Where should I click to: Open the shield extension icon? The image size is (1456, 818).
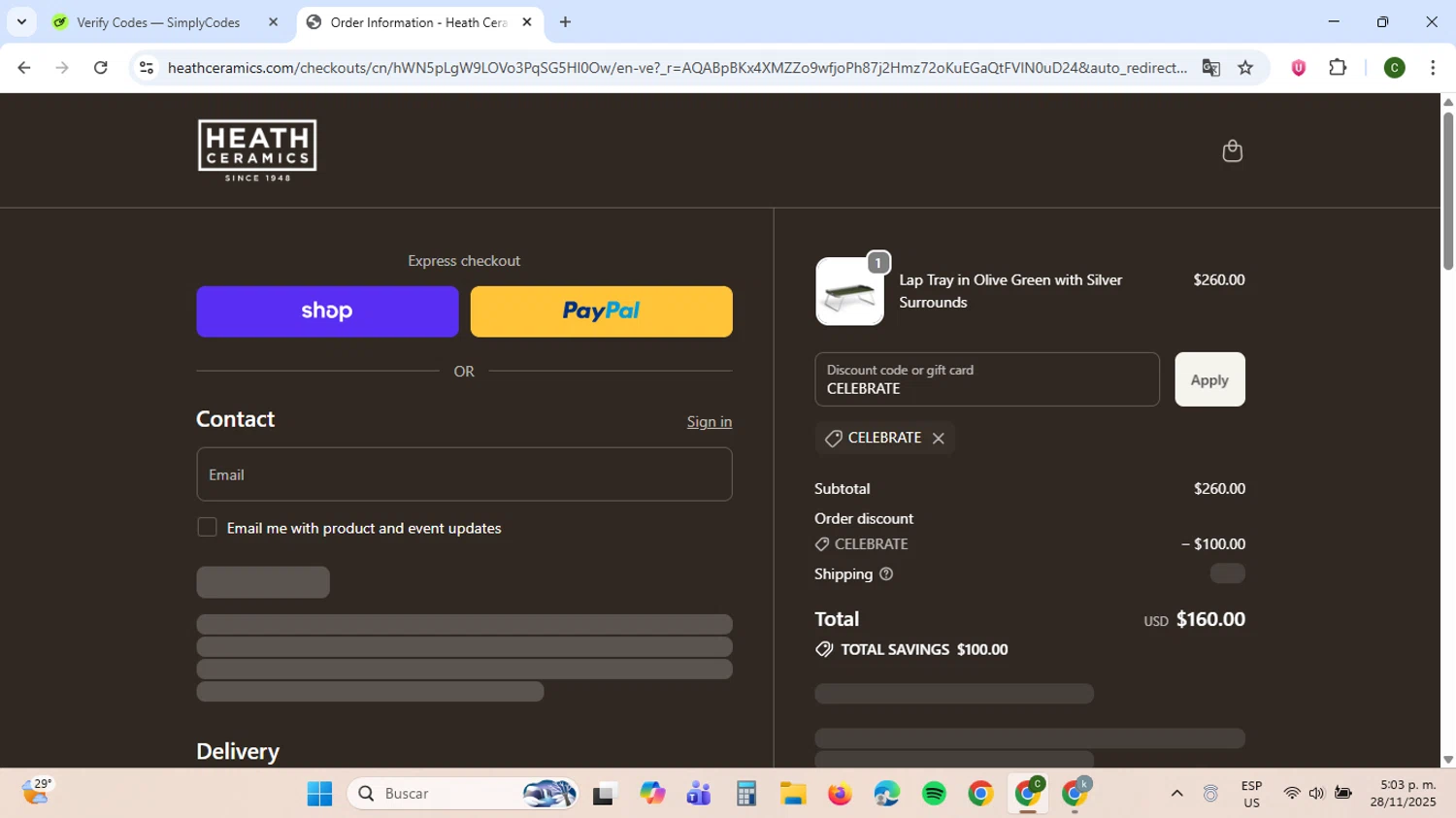[1298, 68]
